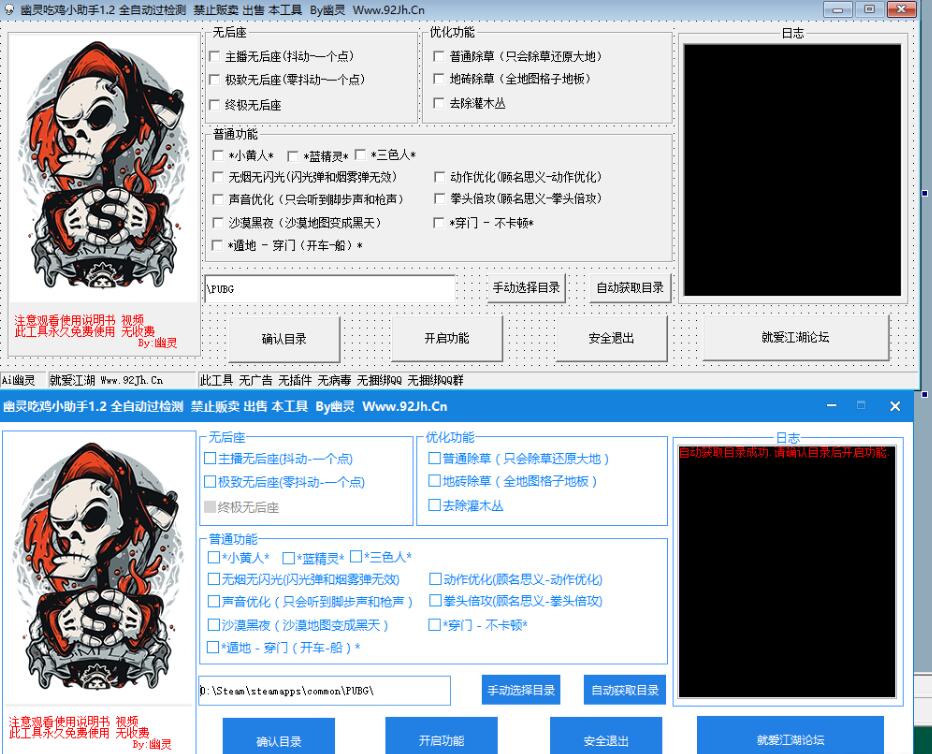Toggle 动作优化 in the gray designer window
Viewport: 932px width, 754px height.
click(439, 177)
